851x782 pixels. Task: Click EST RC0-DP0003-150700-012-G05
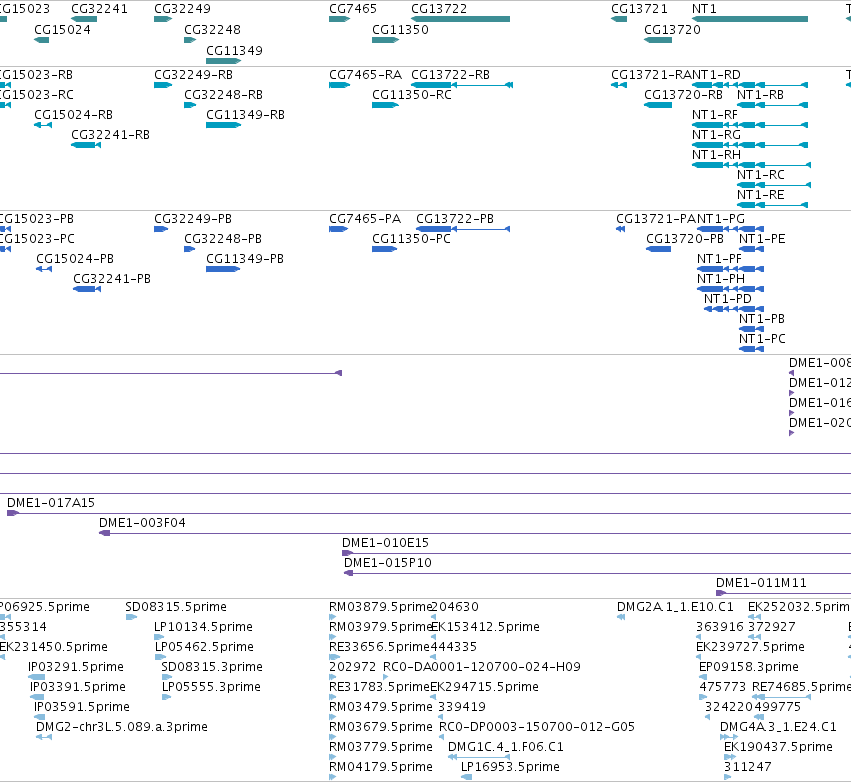point(442,738)
